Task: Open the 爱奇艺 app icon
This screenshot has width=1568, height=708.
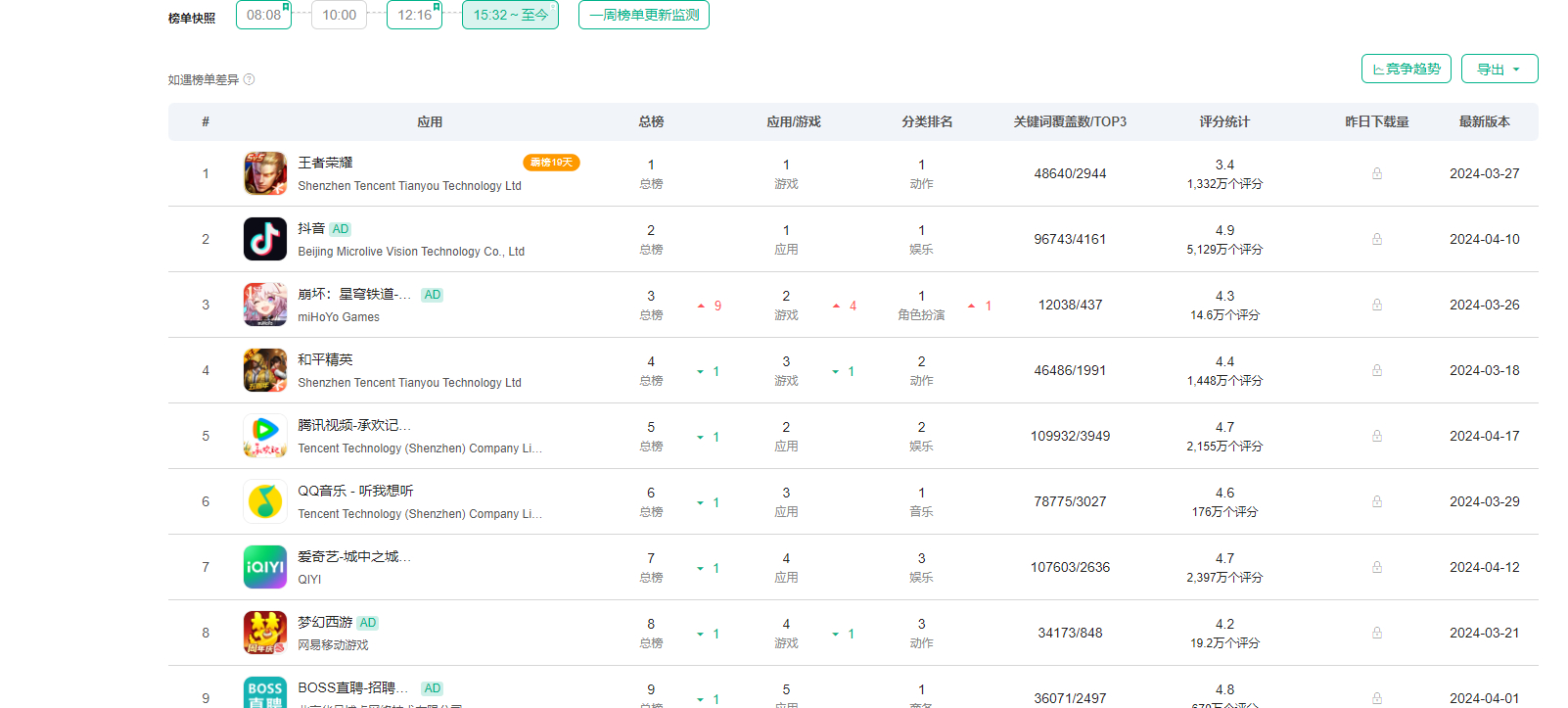Action: (x=265, y=567)
